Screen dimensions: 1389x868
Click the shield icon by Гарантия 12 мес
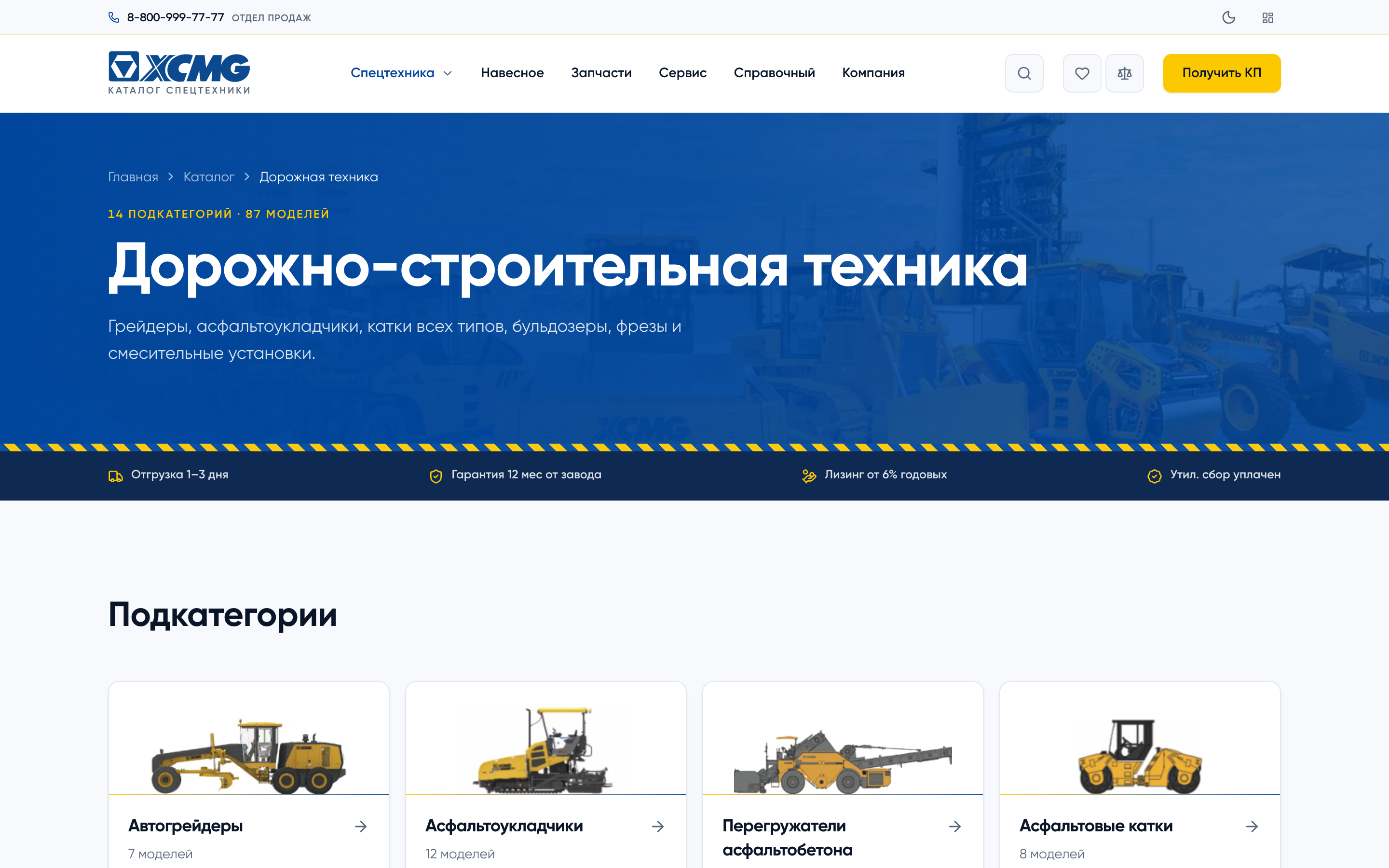click(x=436, y=476)
